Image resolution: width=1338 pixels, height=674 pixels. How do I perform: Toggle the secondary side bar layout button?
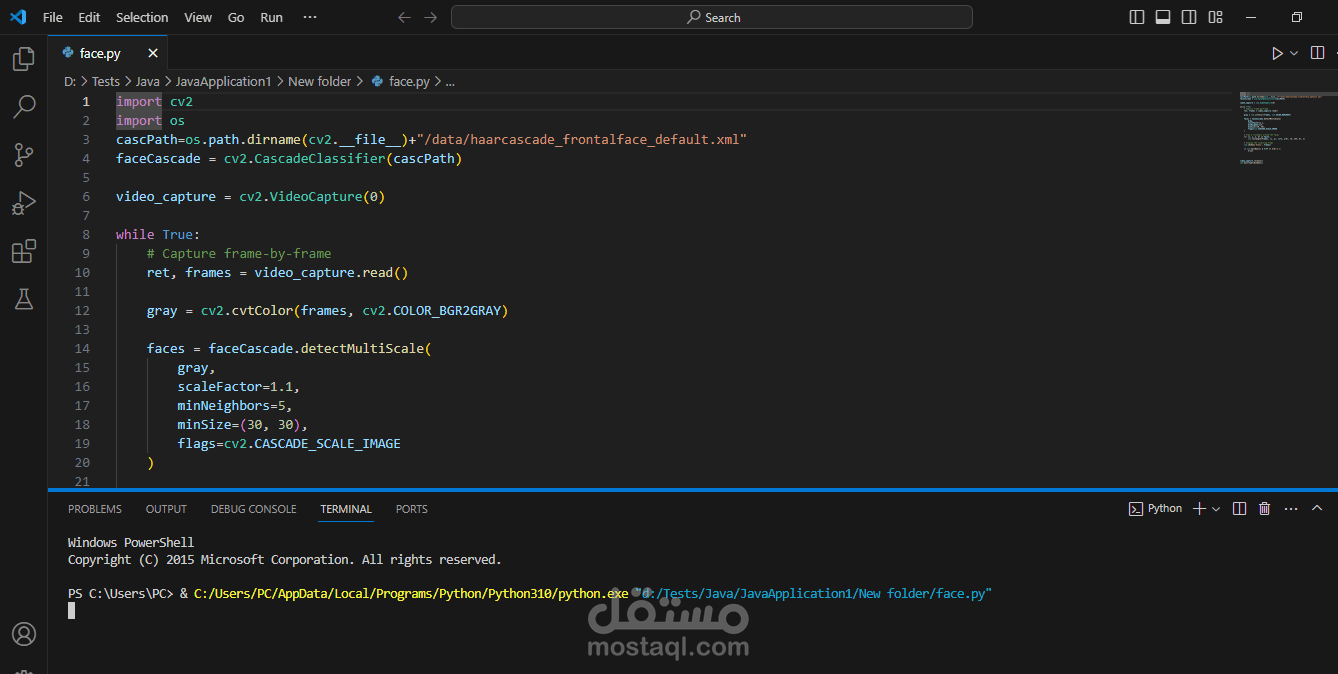point(1189,17)
